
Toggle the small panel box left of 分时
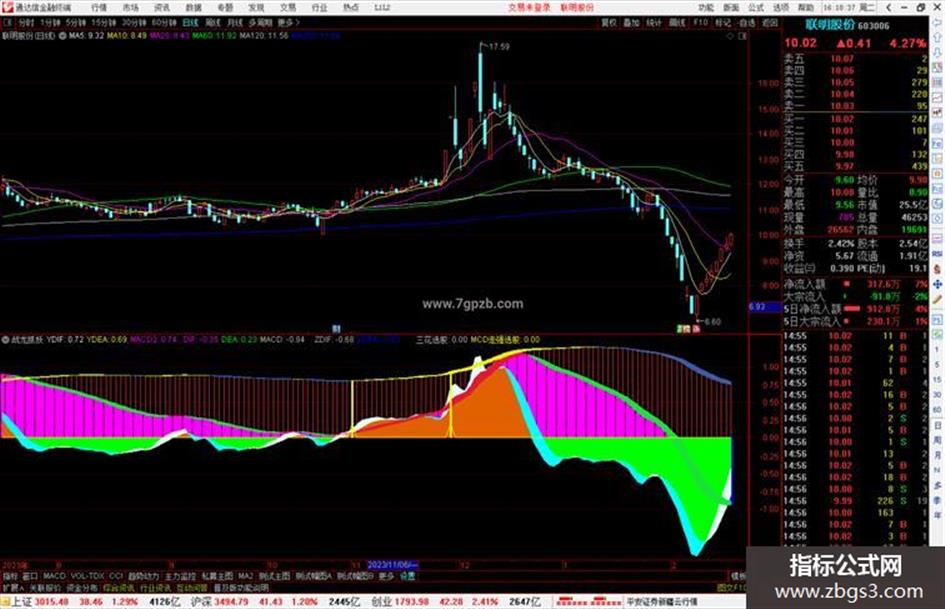[x=8, y=22]
